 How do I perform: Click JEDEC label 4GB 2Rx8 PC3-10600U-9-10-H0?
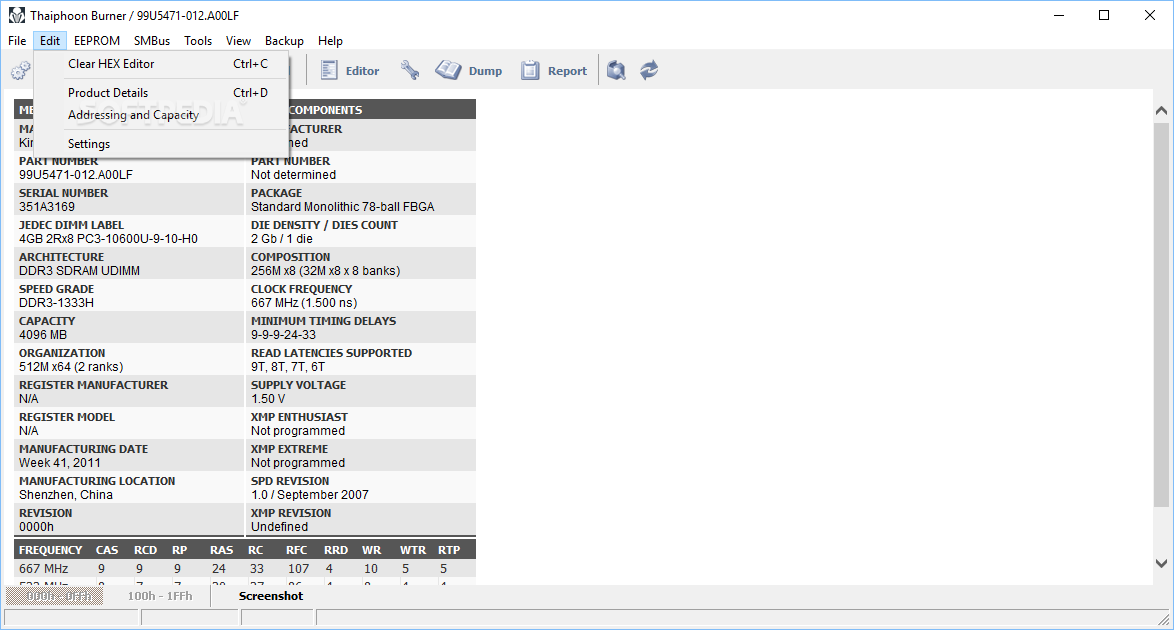coord(109,239)
